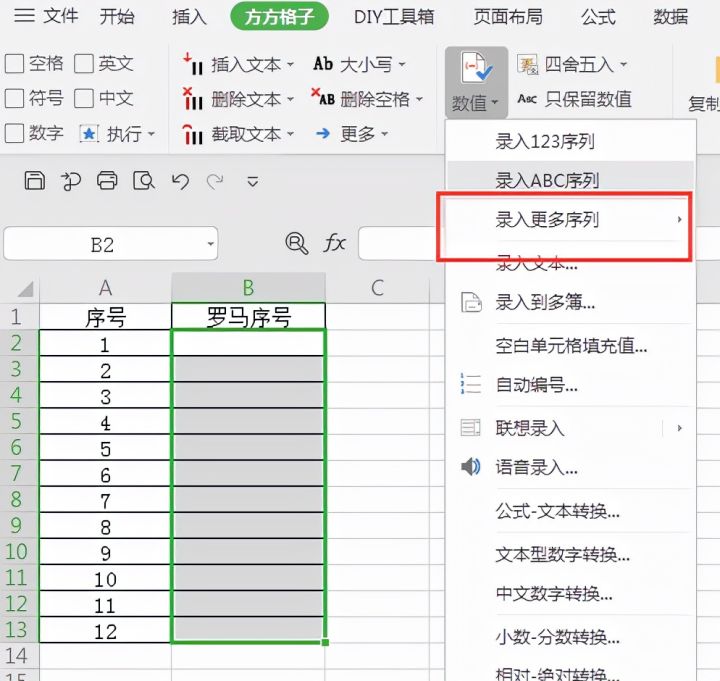Click the blue arrow 更多 icon
The image size is (720, 681).
(323, 134)
